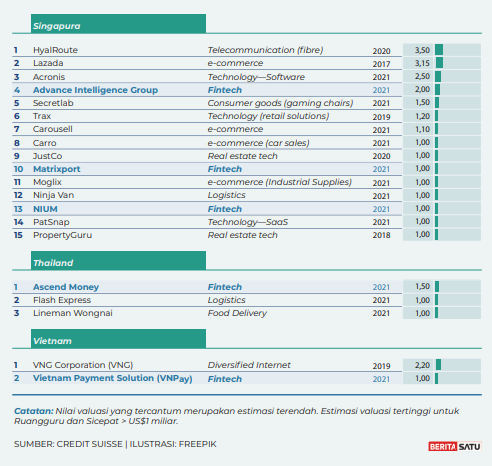Click the Food Delivery sector text

click(237, 313)
